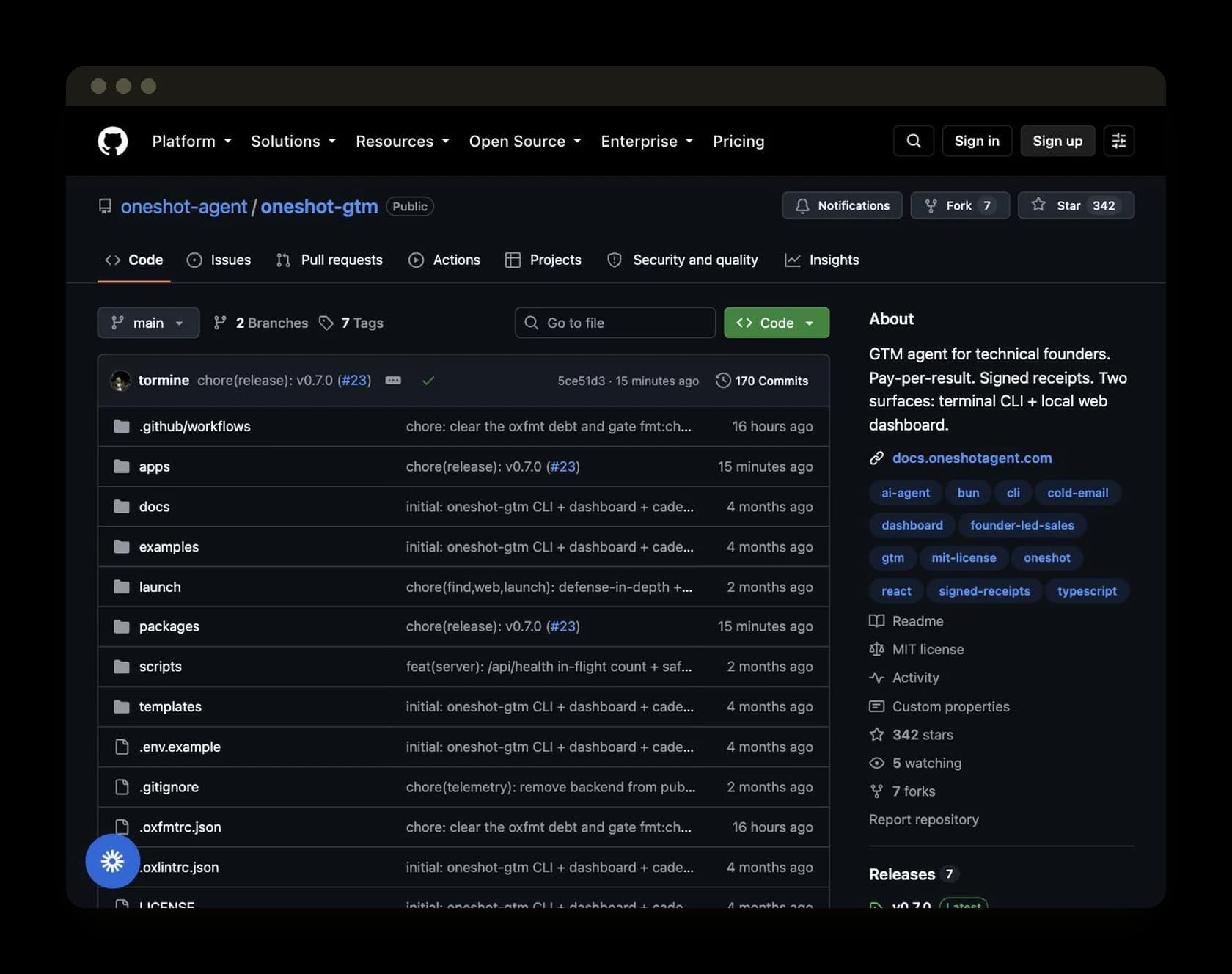Viewport: 1232px width, 974px height.
Task: Click the eye icon beside 5 watching
Action: 876,763
